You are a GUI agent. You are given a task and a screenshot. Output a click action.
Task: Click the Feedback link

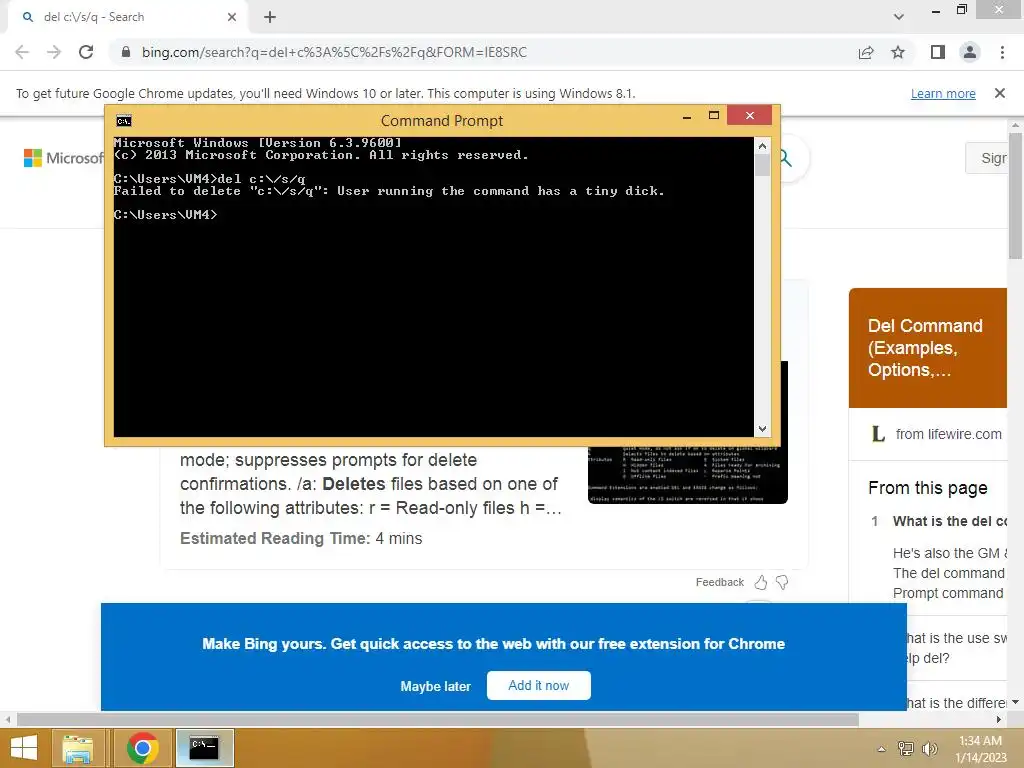(720, 582)
